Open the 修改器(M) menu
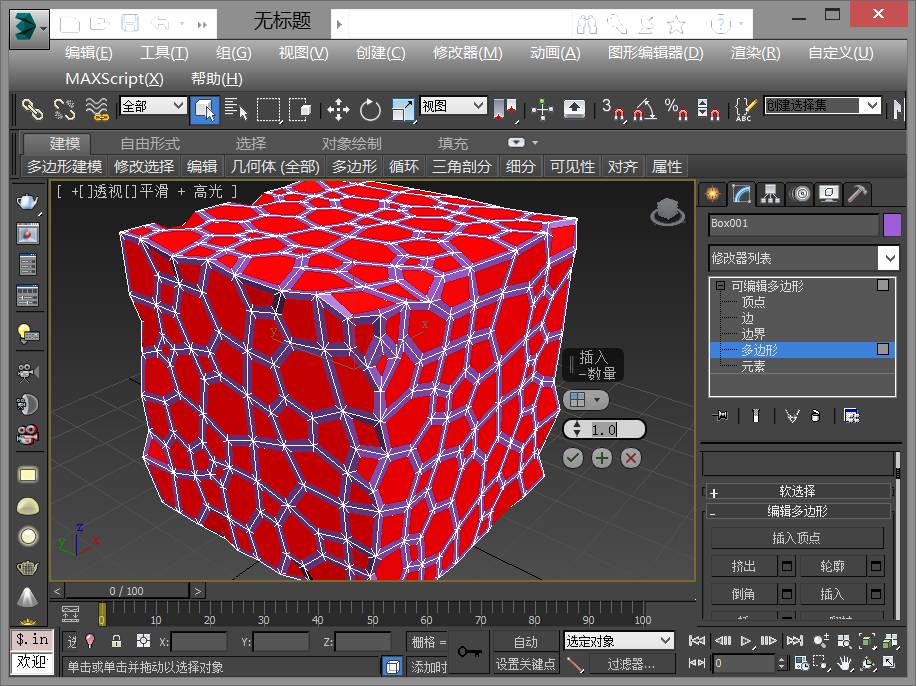This screenshot has width=916, height=686. point(467,53)
